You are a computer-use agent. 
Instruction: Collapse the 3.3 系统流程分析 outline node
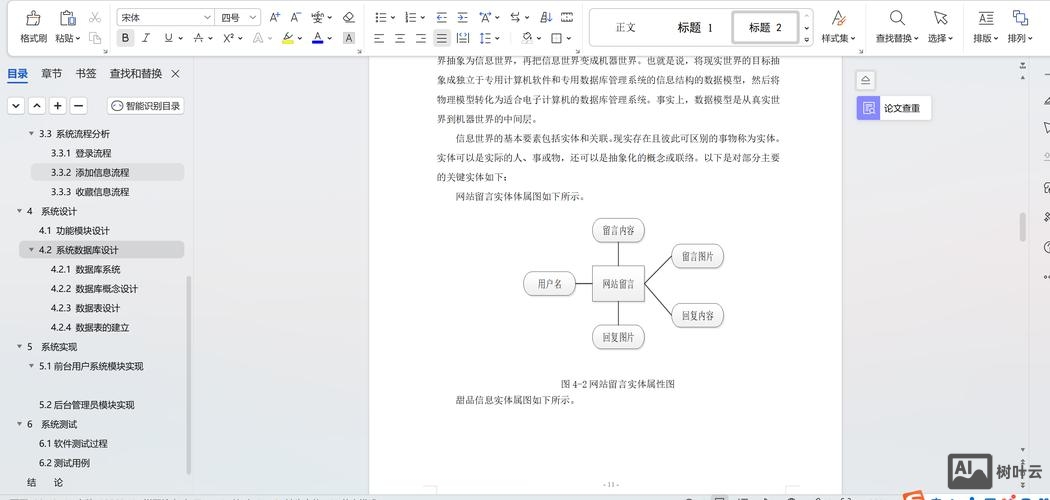click(31, 134)
